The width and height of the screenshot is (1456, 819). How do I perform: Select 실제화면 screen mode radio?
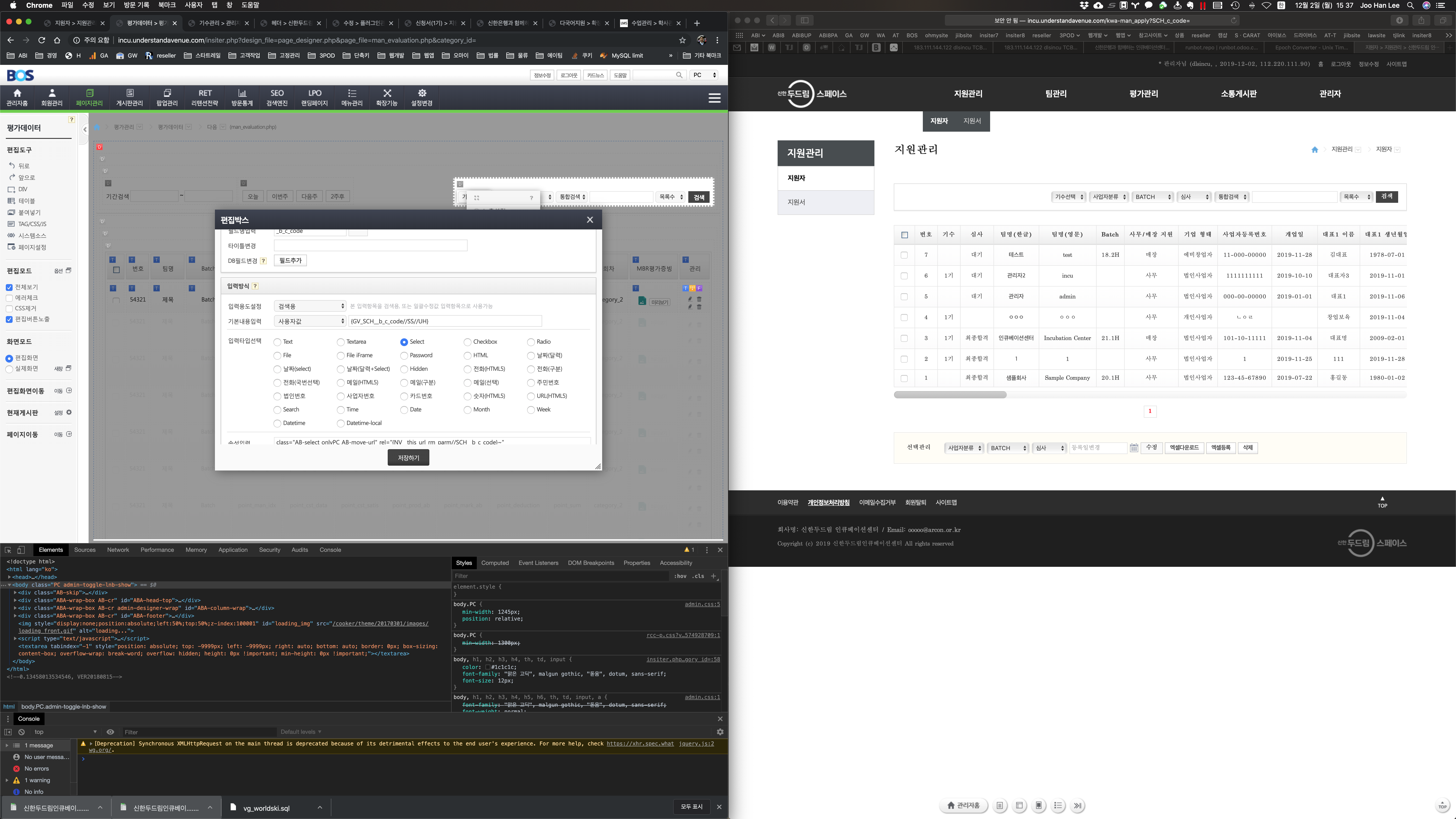point(9,369)
